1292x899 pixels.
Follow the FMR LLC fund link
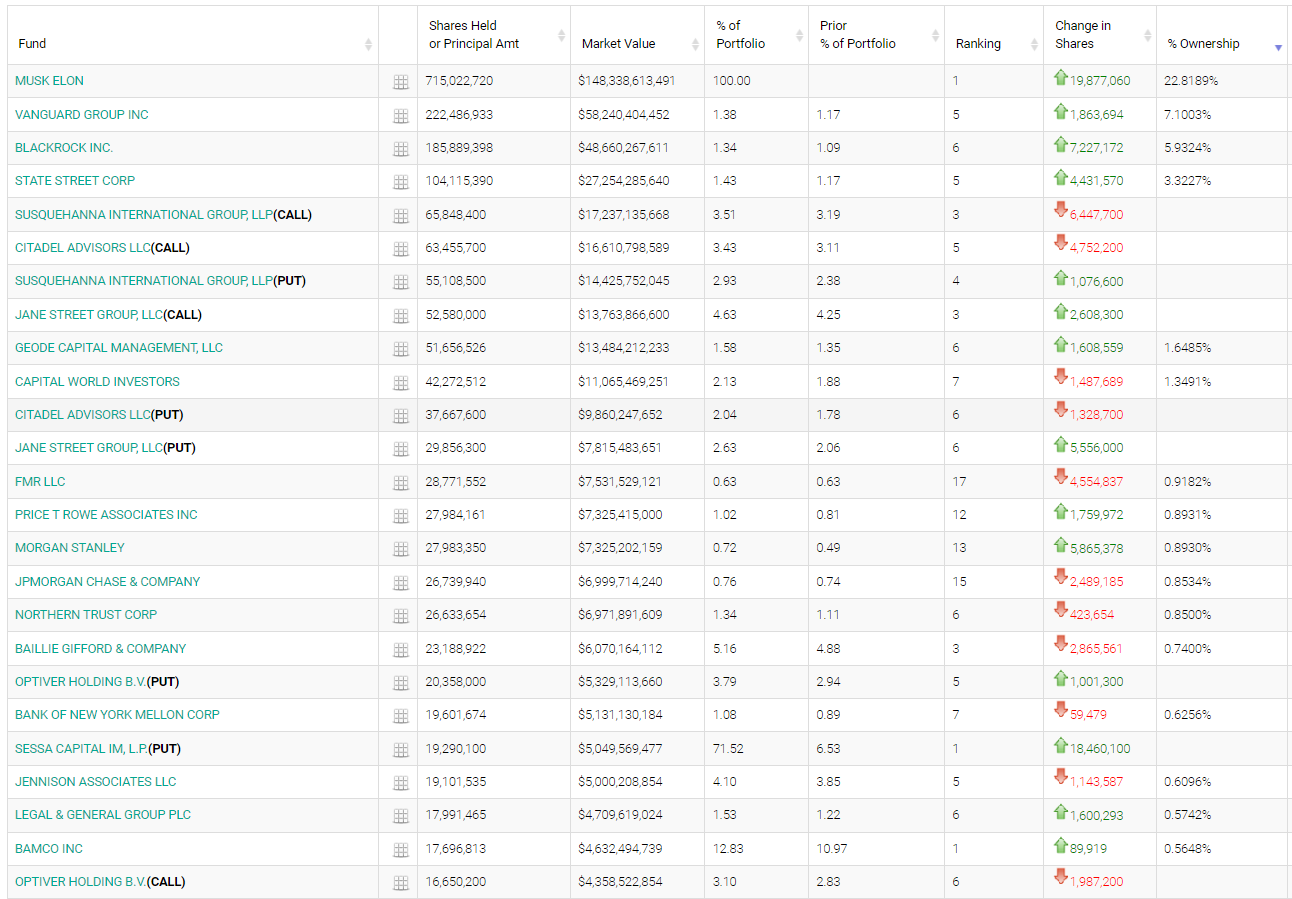(40, 482)
